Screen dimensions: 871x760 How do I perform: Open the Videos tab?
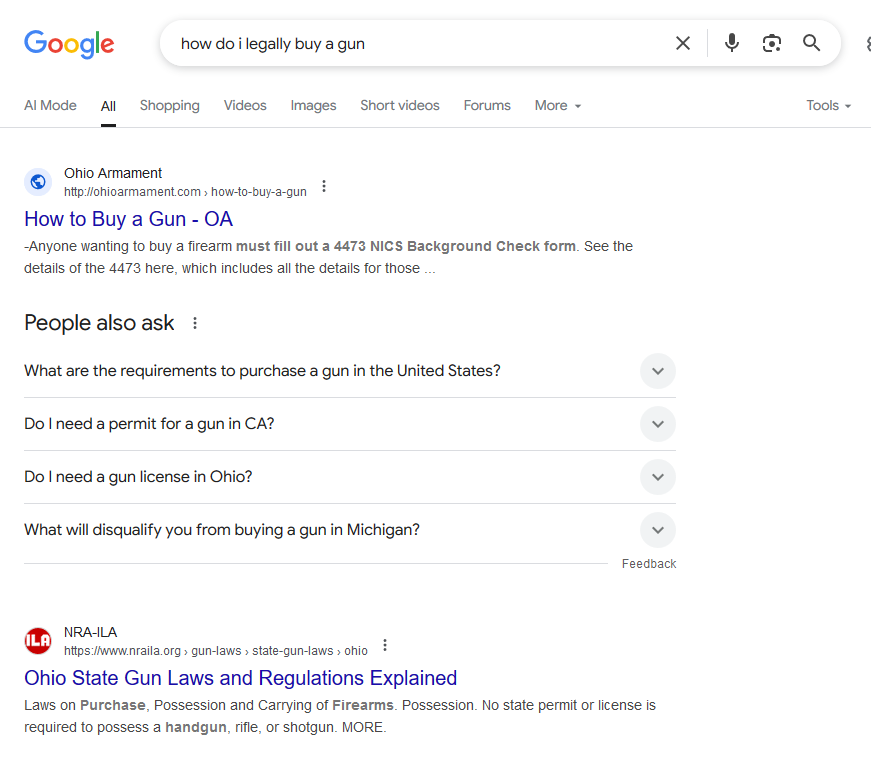tap(245, 106)
